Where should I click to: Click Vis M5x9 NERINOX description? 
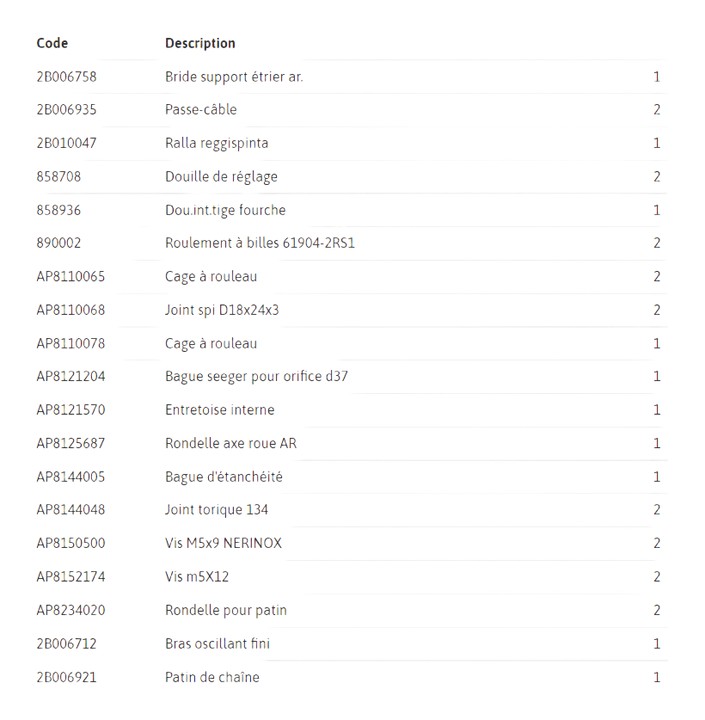point(223,544)
